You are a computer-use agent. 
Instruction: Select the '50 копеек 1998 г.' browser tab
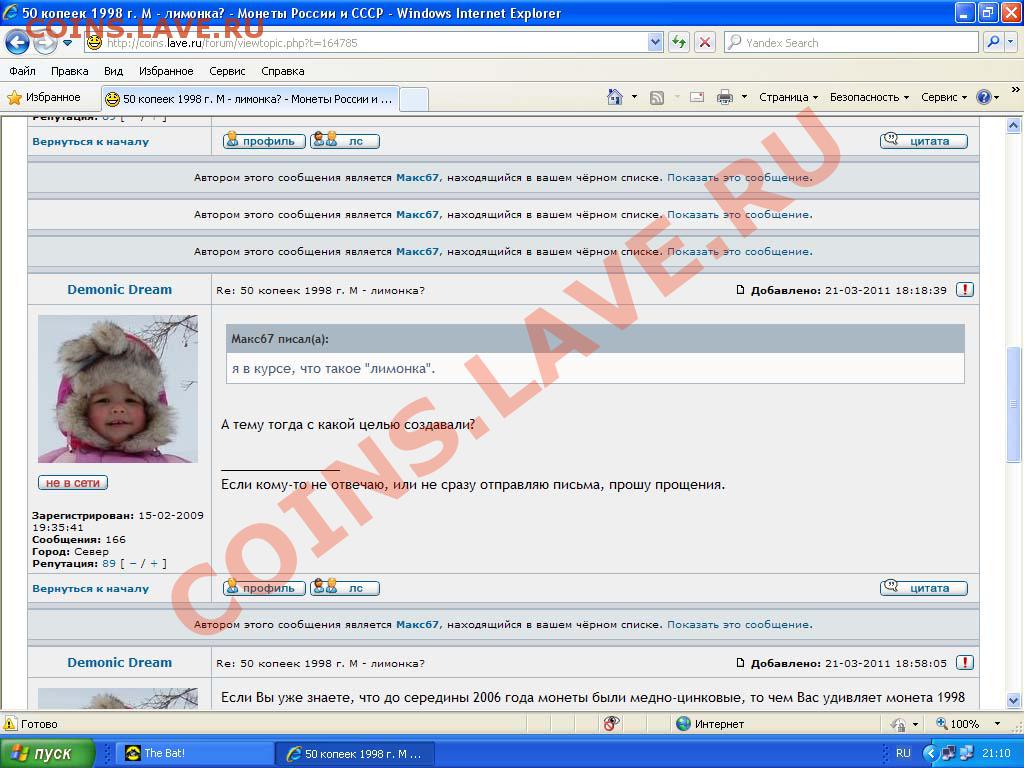point(250,99)
